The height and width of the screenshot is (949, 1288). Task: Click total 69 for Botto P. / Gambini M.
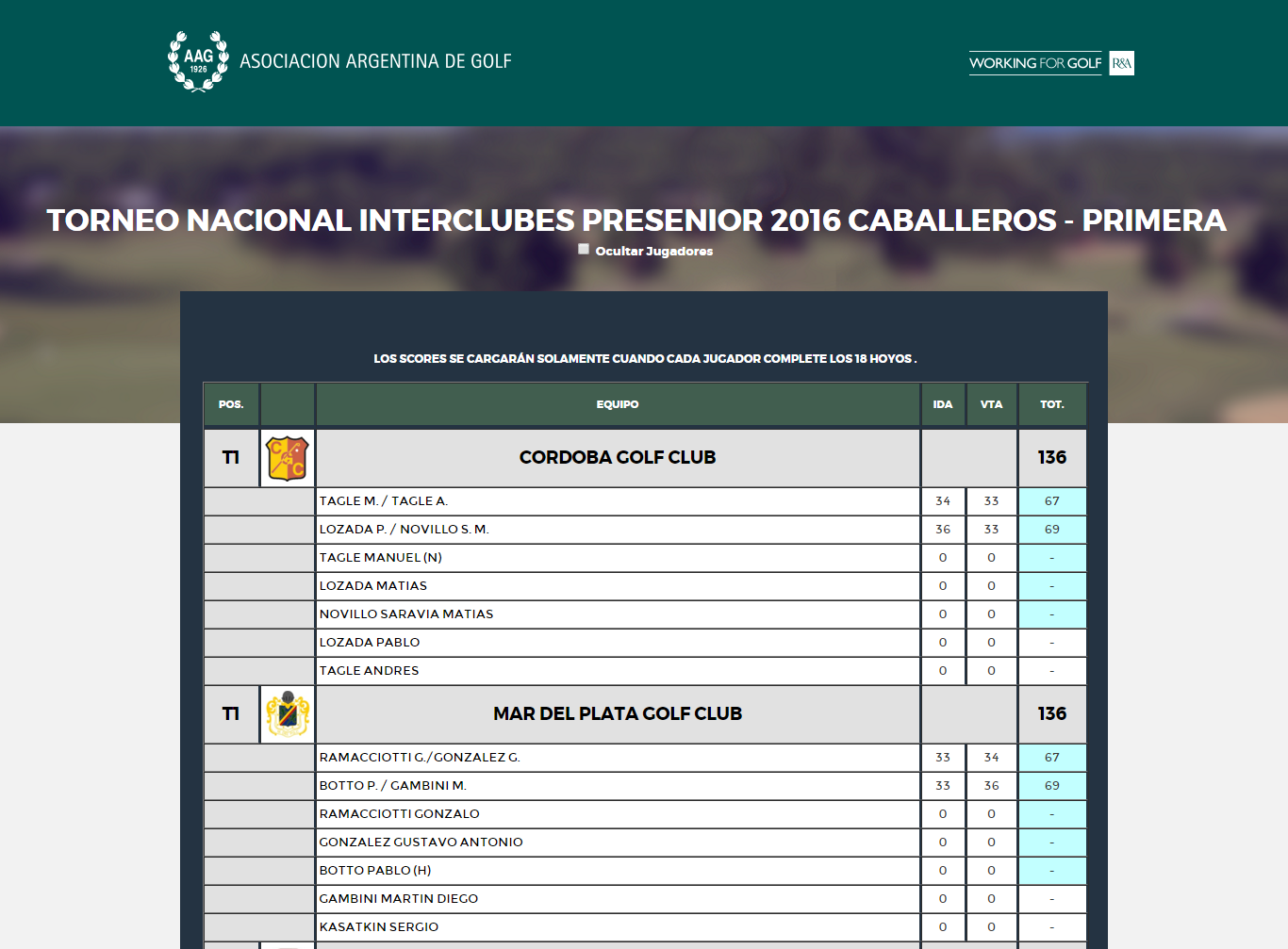pyautogui.click(x=1052, y=786)
